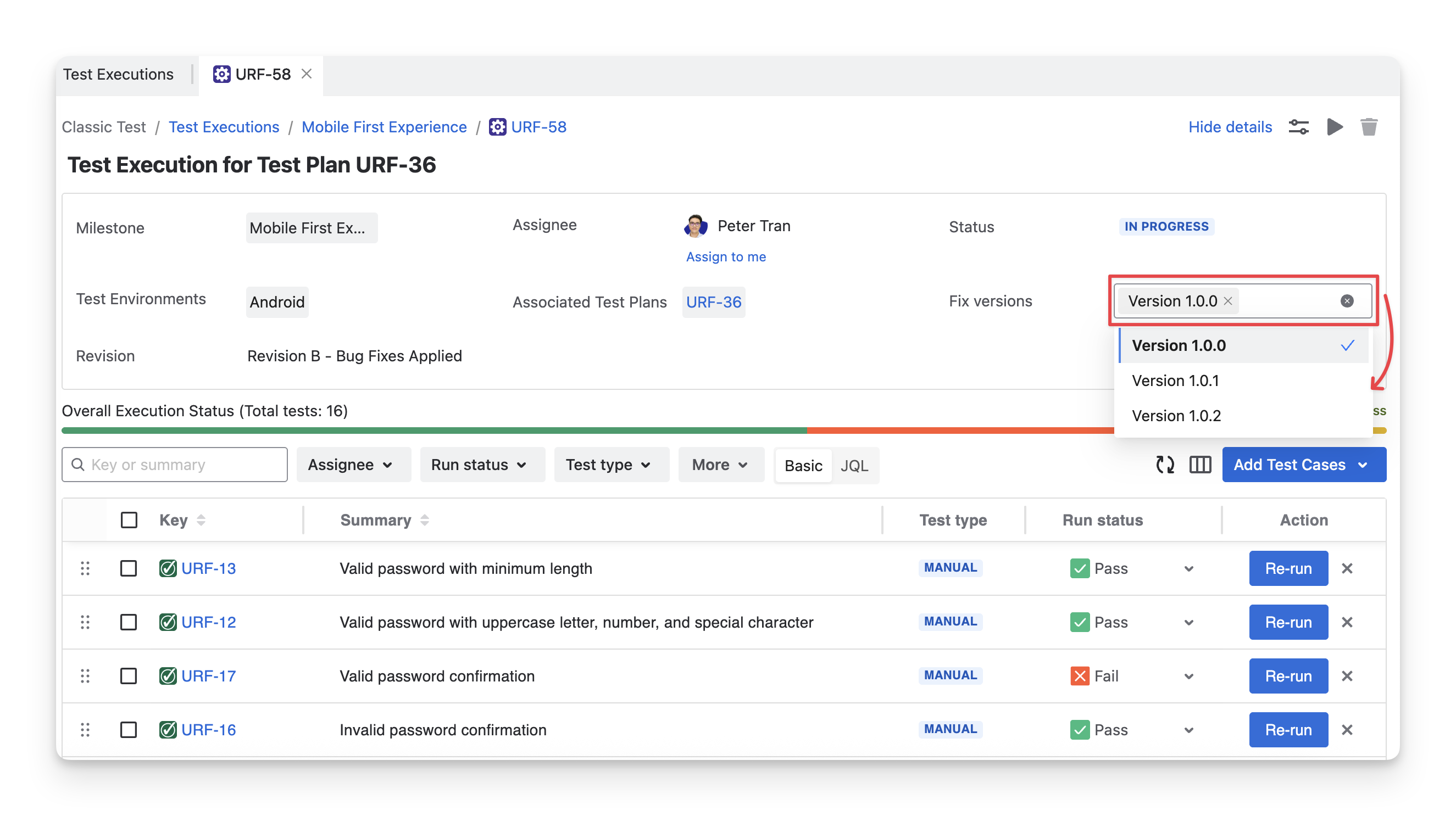The image size is (1456, 816).
Task: Click the play run execution icon
Action: (x=1335, y=127)
